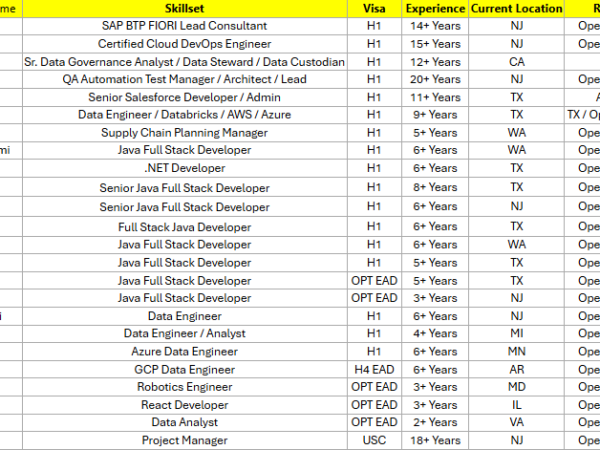This screenshot has height=450, width=600.
Task: Select the .NET Developer cell
Action: [x=184, y=168]
